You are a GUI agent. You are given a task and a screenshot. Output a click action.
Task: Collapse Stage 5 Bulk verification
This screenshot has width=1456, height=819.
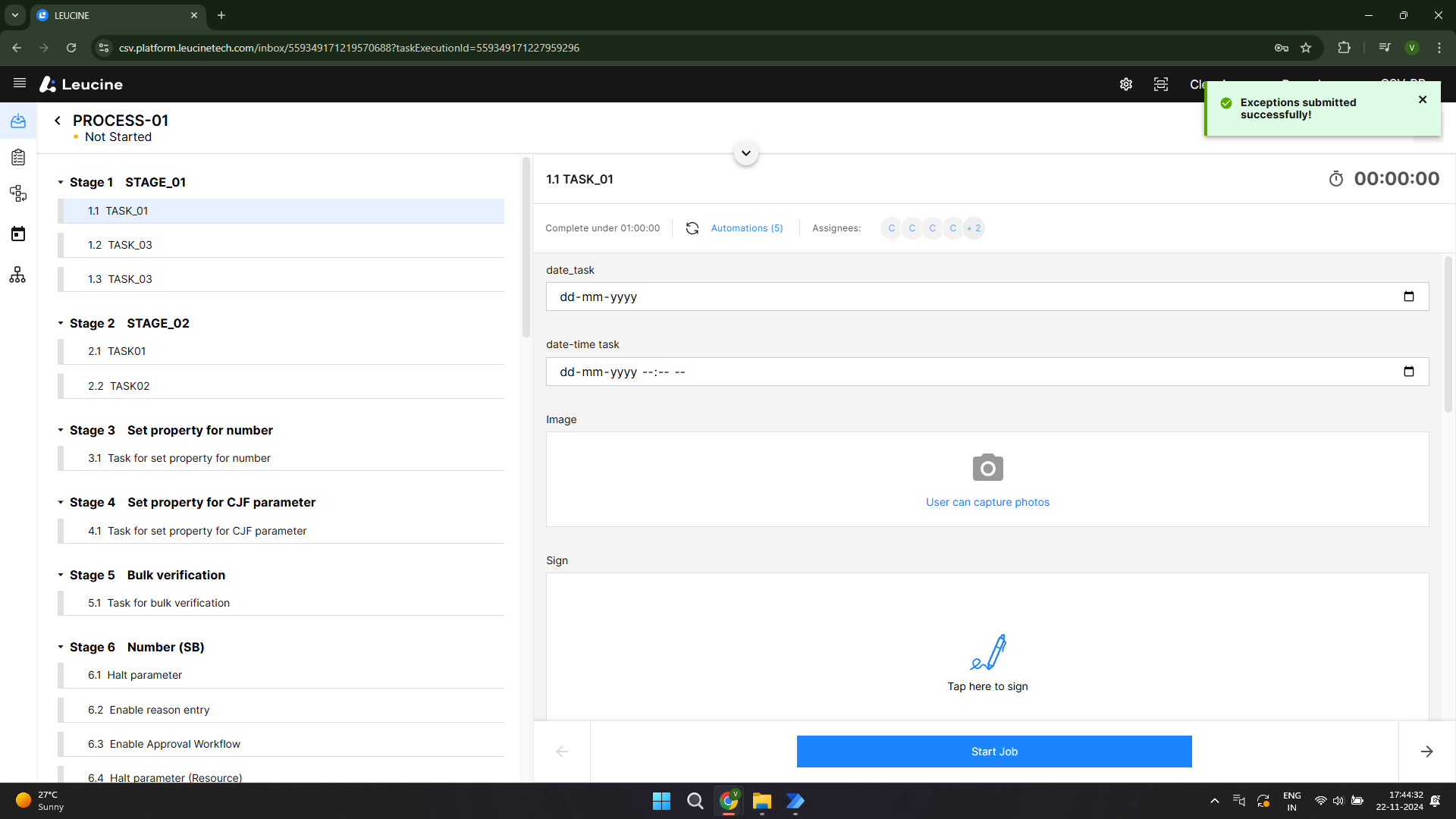61,575
